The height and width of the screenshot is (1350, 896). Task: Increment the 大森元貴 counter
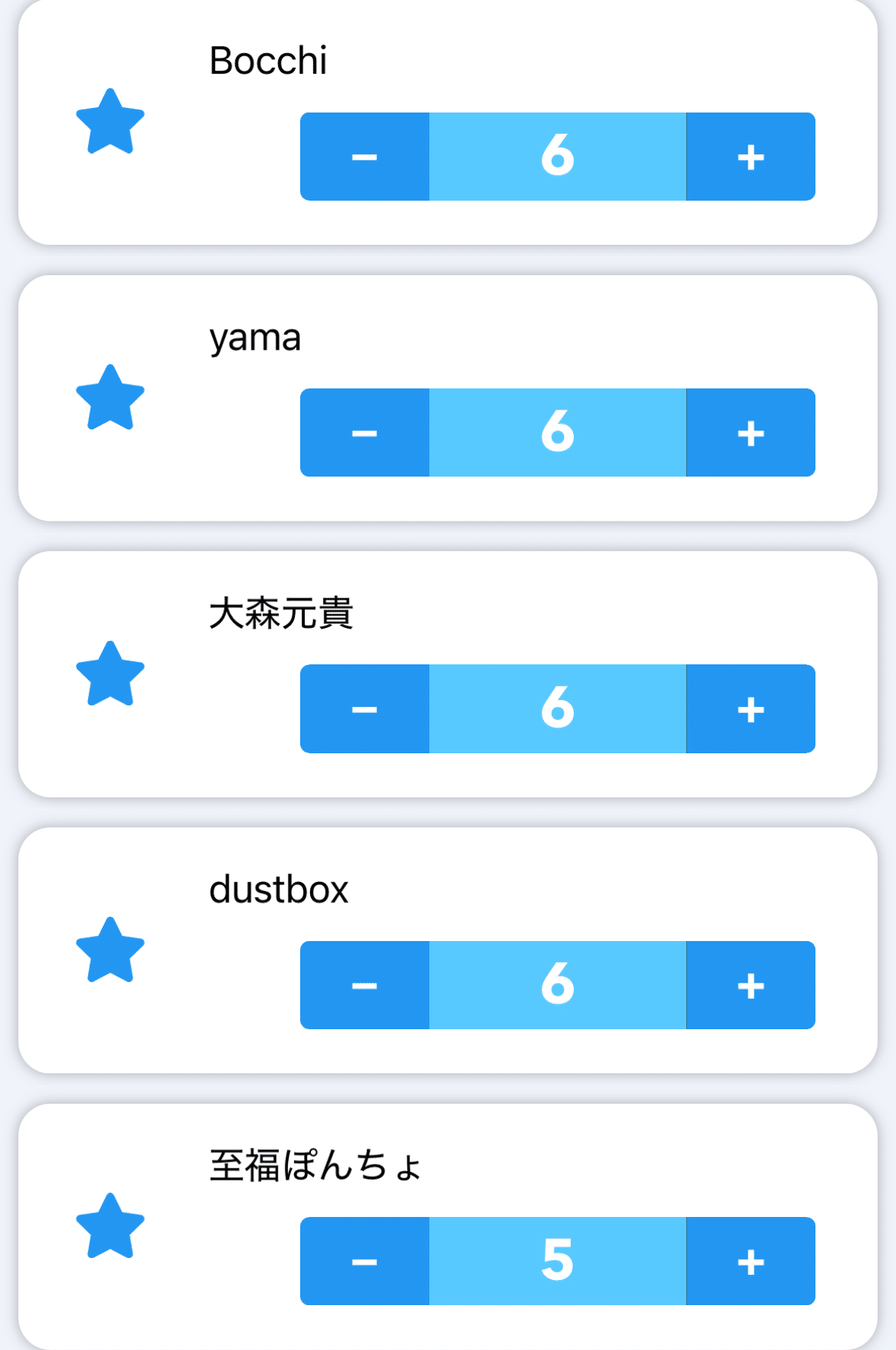[750, 708]
